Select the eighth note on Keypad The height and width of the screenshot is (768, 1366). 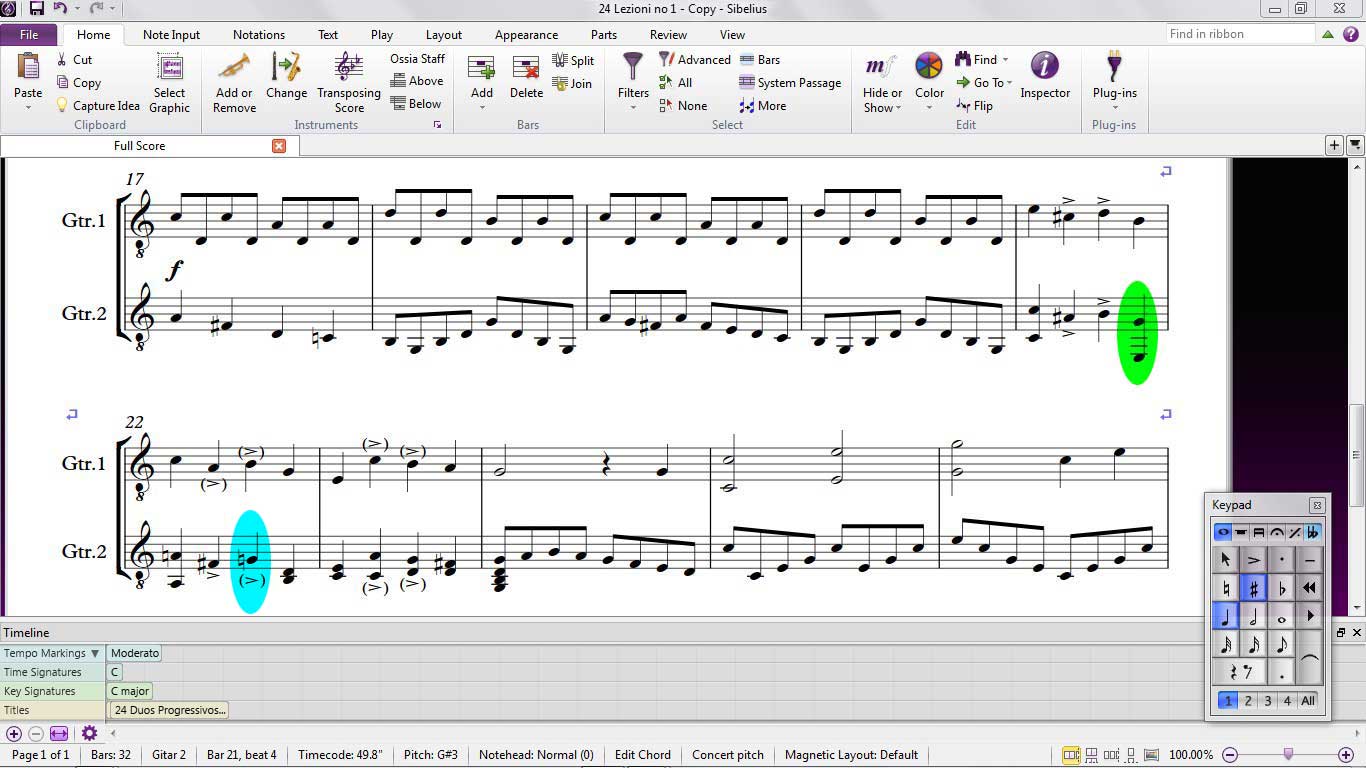[1281, 644]
